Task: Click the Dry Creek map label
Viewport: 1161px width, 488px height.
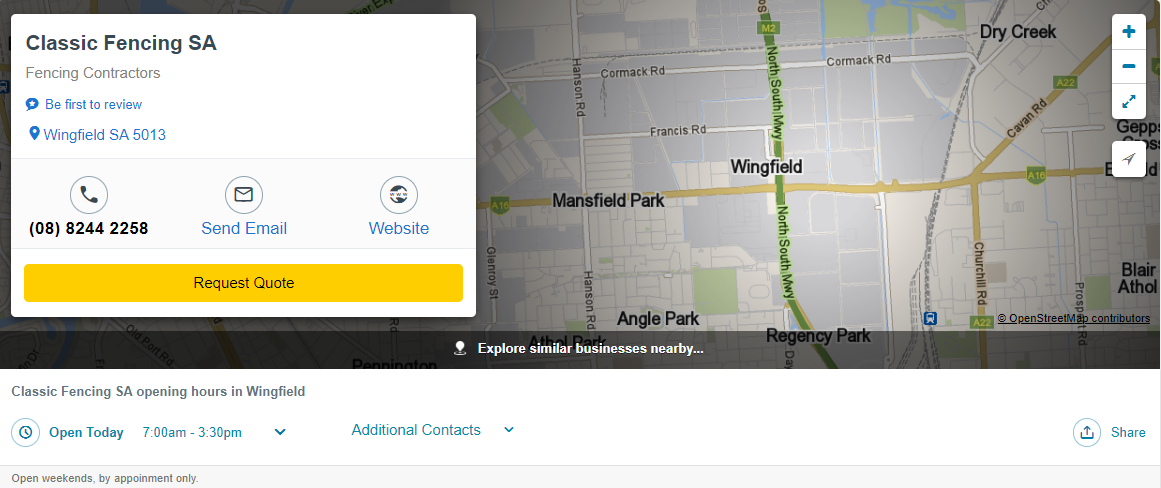Action: click(1018, 32)
